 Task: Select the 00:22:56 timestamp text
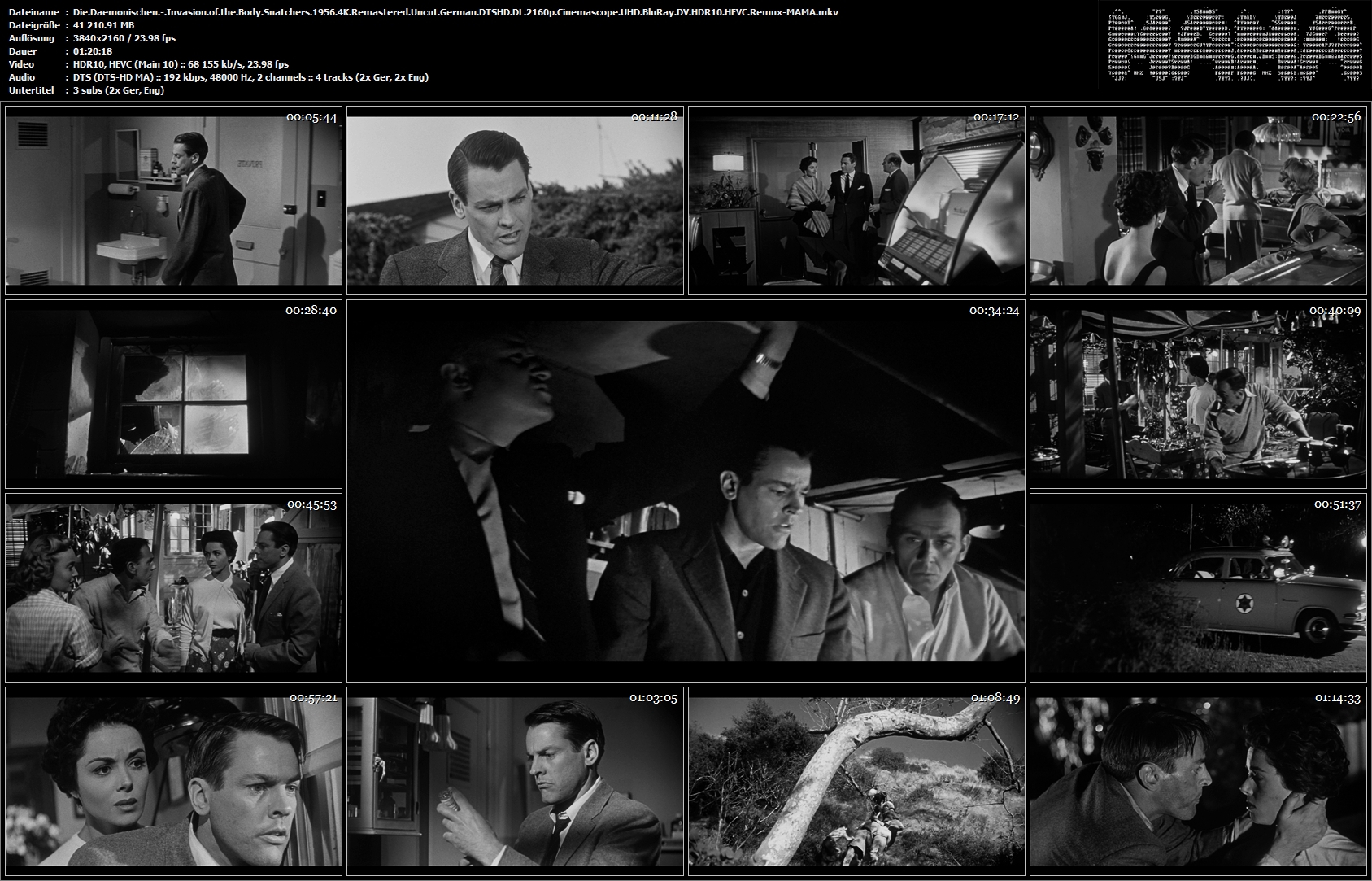[x=1336, y=117]
